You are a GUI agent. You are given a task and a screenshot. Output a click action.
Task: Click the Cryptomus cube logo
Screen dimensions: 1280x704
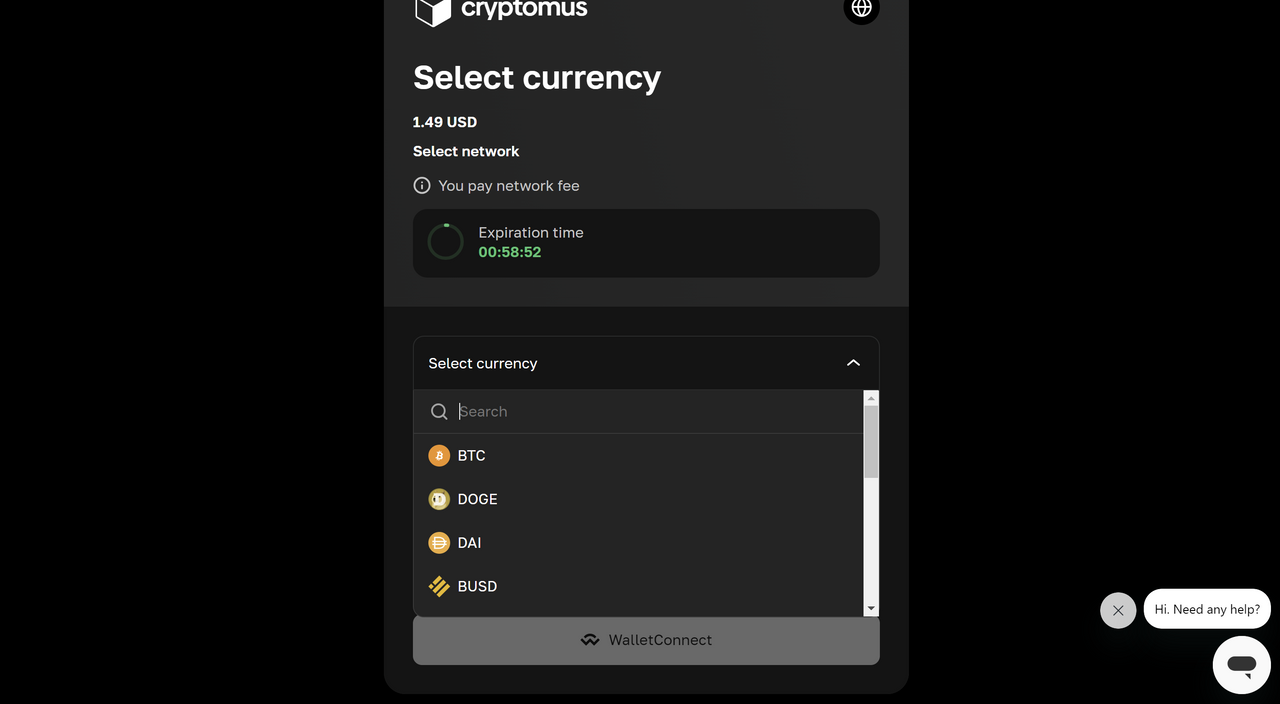pyautogui.click(x=433, y=10)
